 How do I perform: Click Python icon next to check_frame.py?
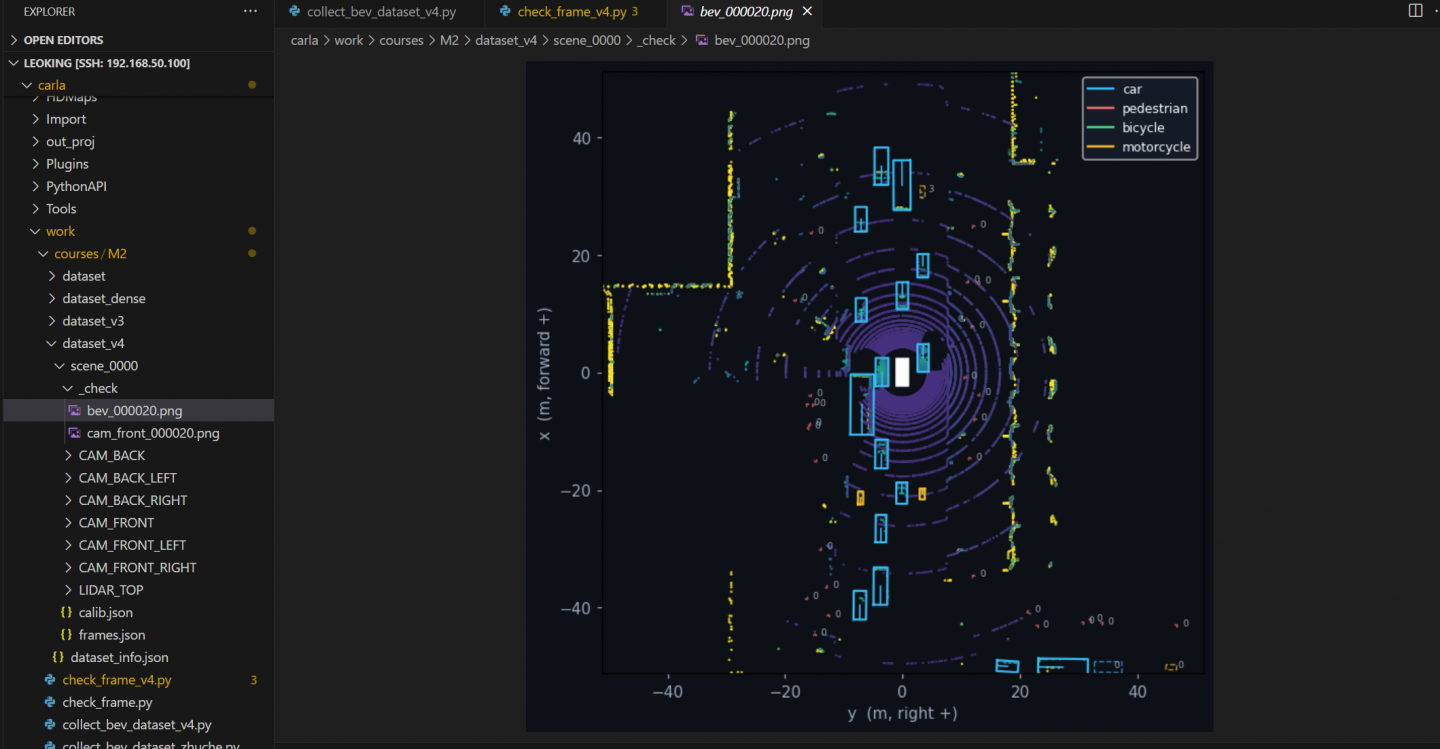click(50, 702)
